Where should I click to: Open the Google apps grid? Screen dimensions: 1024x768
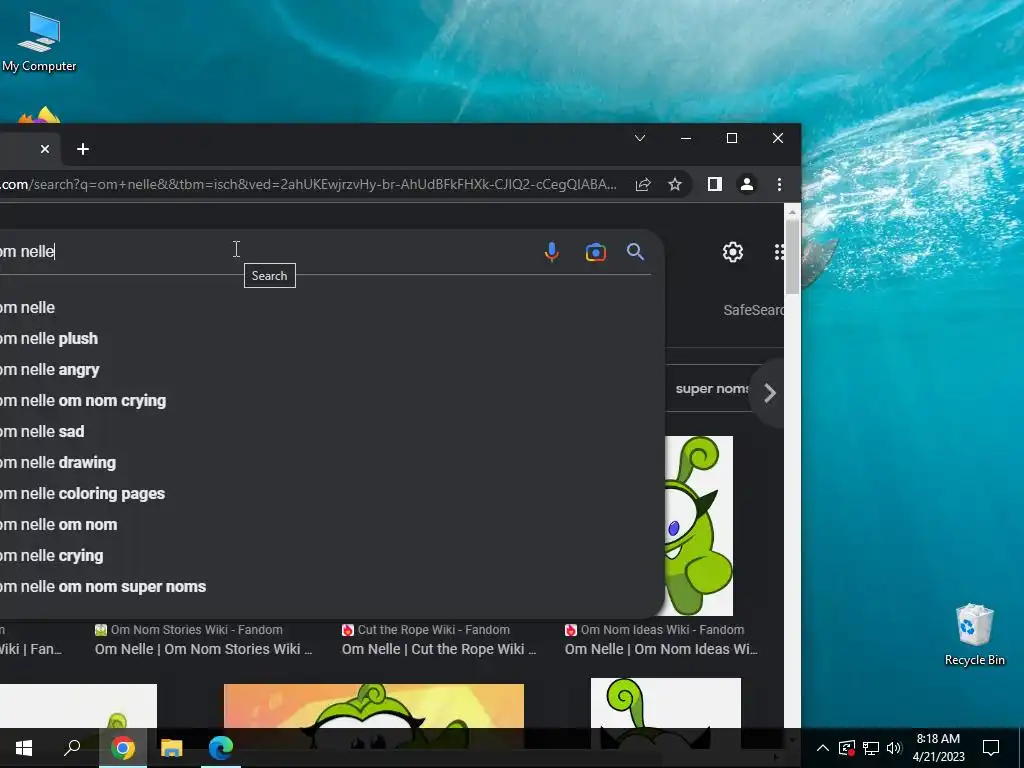click(779, 252)
